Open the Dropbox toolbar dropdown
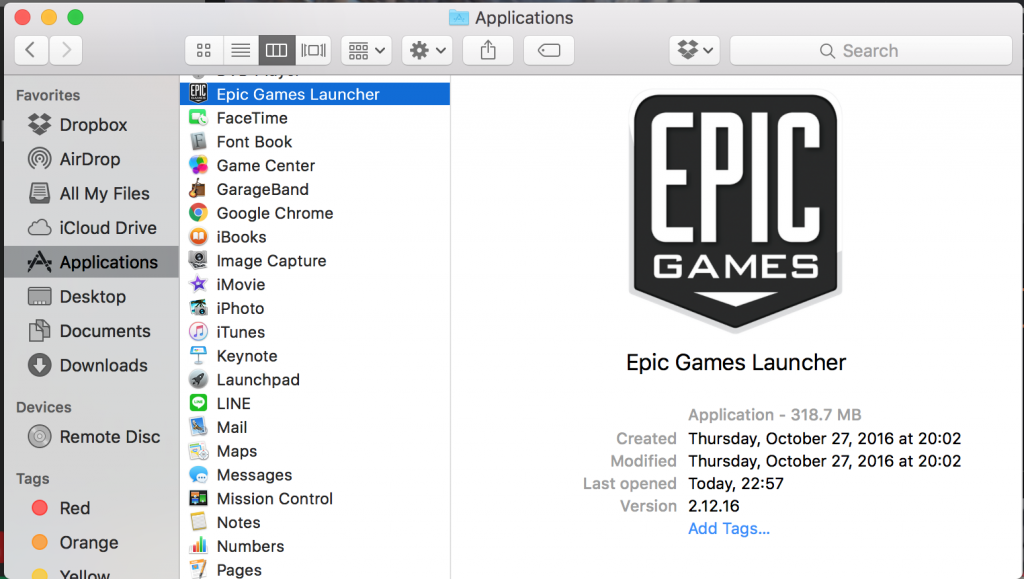1024x579 pixels. (x=694, y=50)
